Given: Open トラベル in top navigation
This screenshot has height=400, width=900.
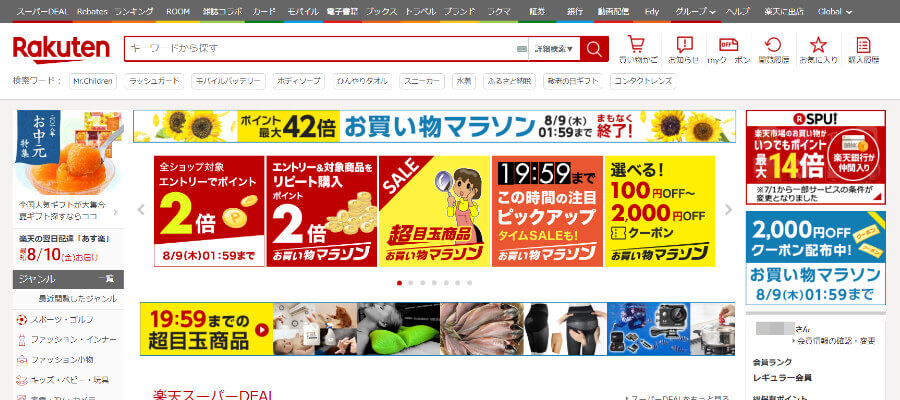Looking at the screenshot, I should (420, 11).
